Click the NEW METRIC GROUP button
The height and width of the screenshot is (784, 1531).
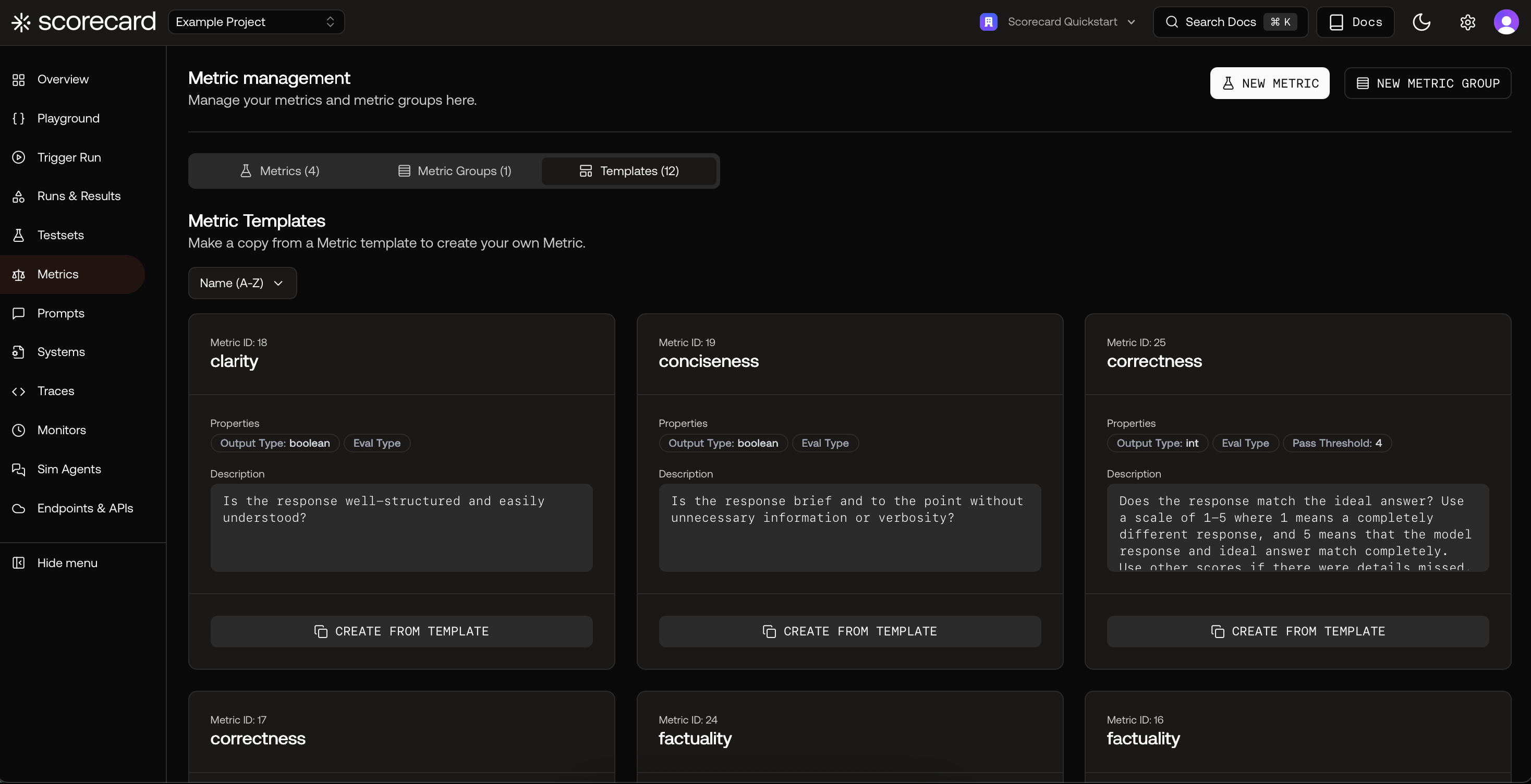click(1428, 83)
